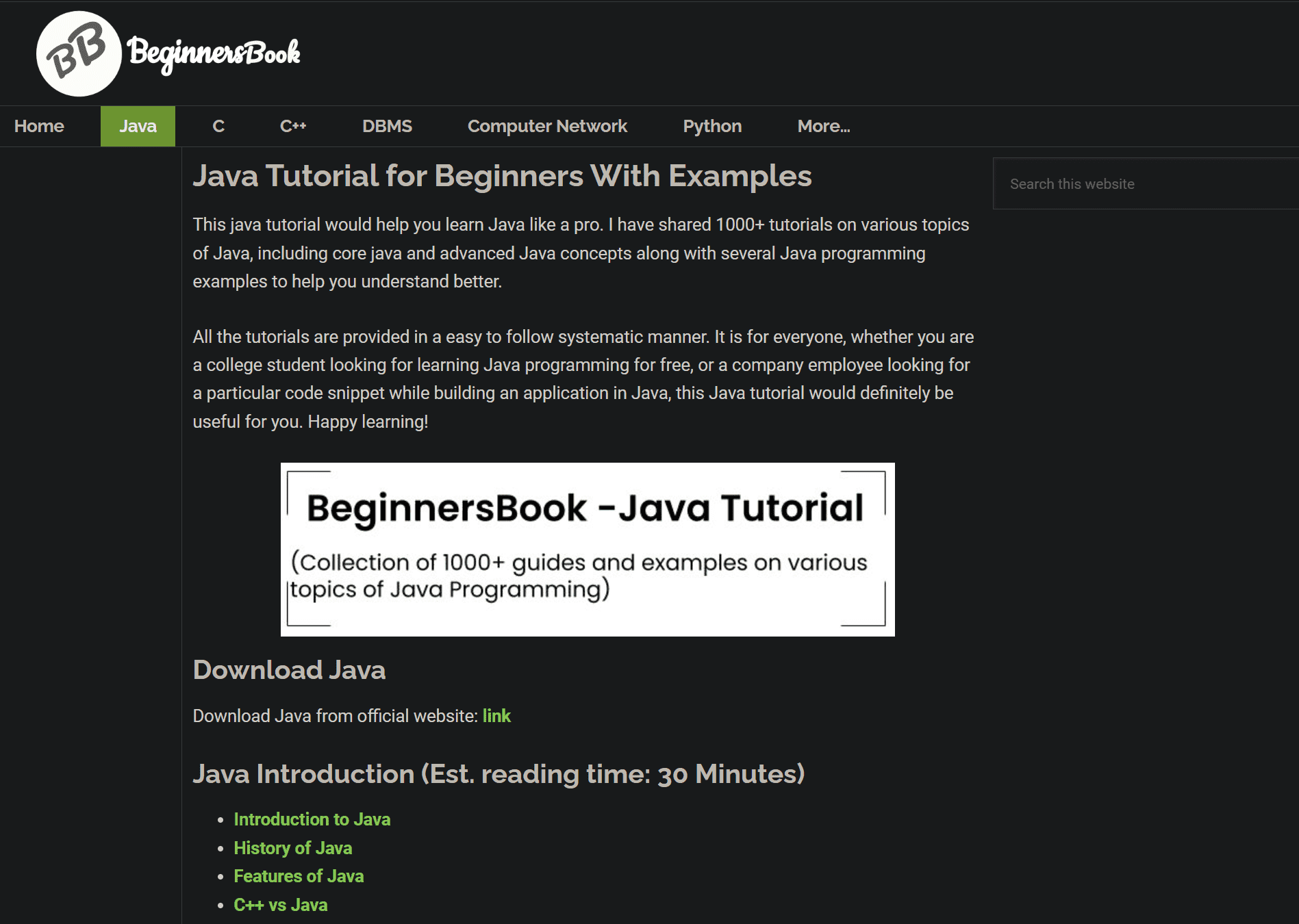The width and height of the screenshot is (1299, 924).
Task: Click the Download Java section heading
Action: click(289, 670)
